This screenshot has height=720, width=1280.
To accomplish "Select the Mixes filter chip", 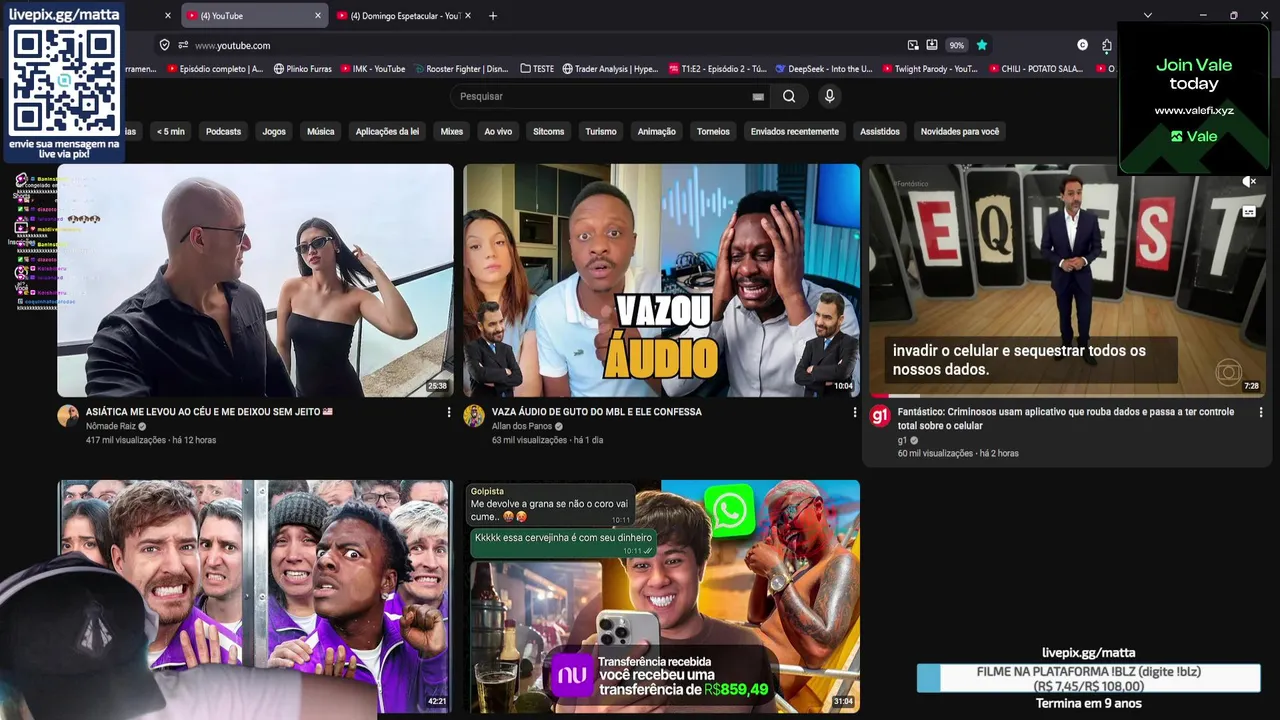I will (x=452, y=131).
